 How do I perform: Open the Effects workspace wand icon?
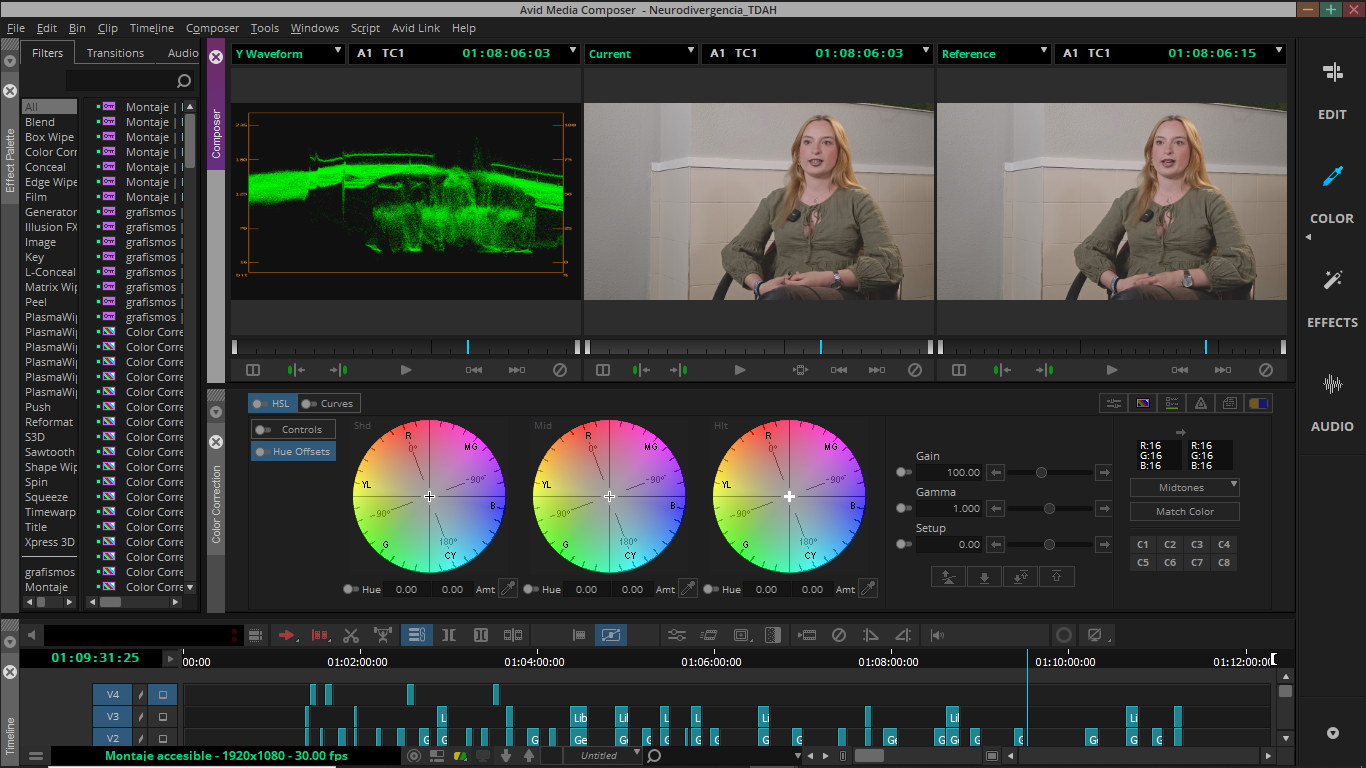[1332, 280]
